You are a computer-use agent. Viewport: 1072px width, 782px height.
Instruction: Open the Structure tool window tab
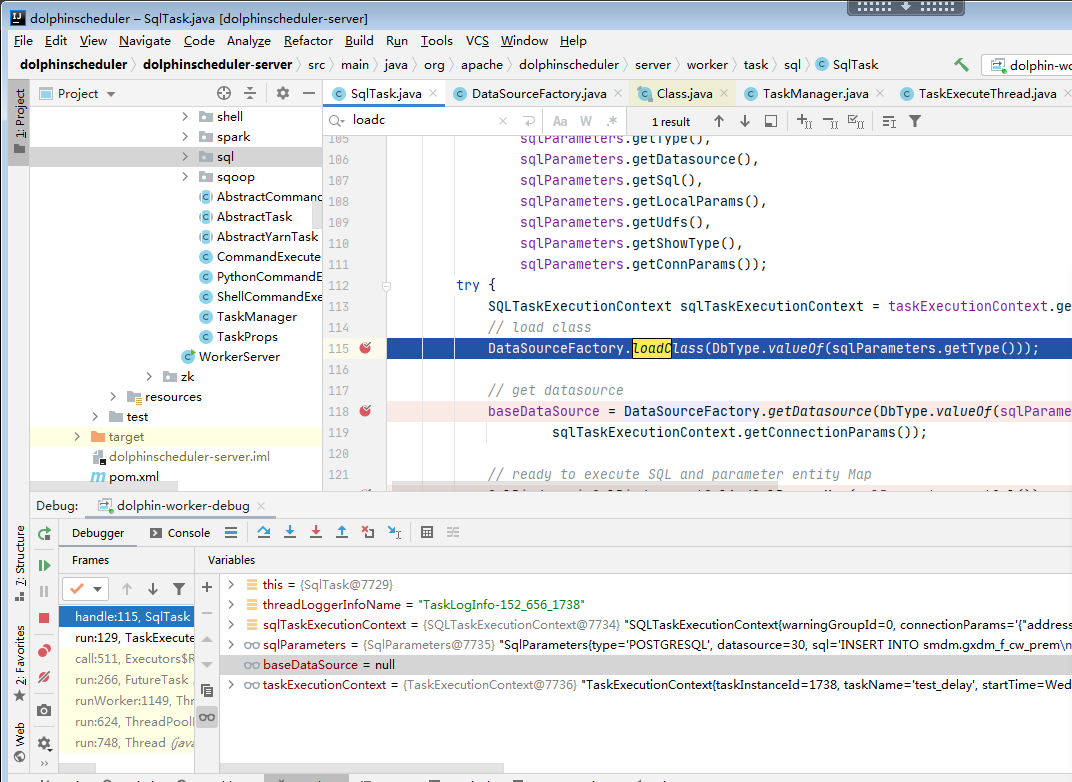click(x=20, y=563)
